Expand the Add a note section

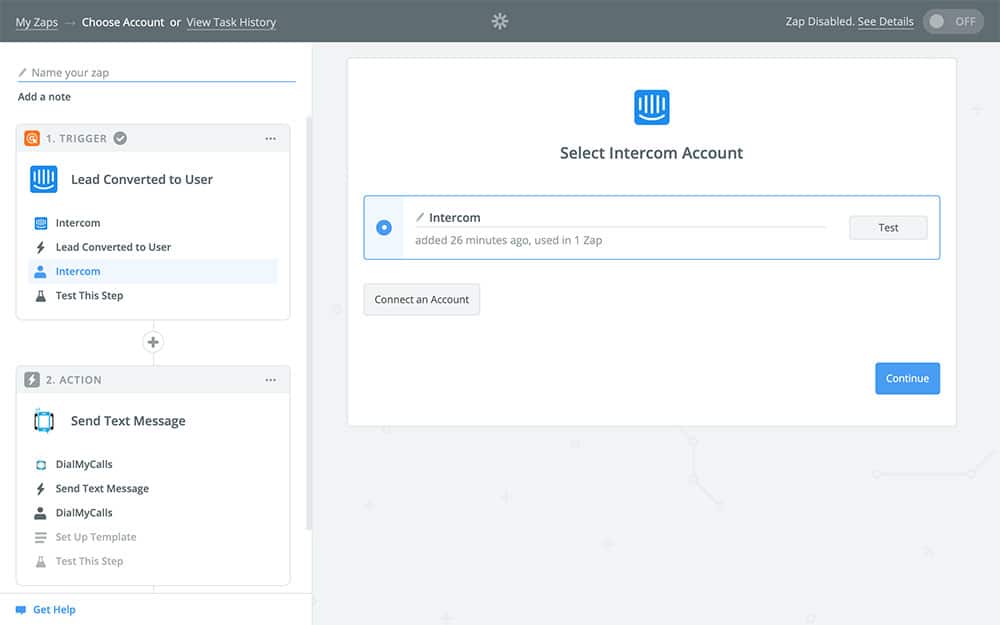pyautogui.click(x=44, y=97)
